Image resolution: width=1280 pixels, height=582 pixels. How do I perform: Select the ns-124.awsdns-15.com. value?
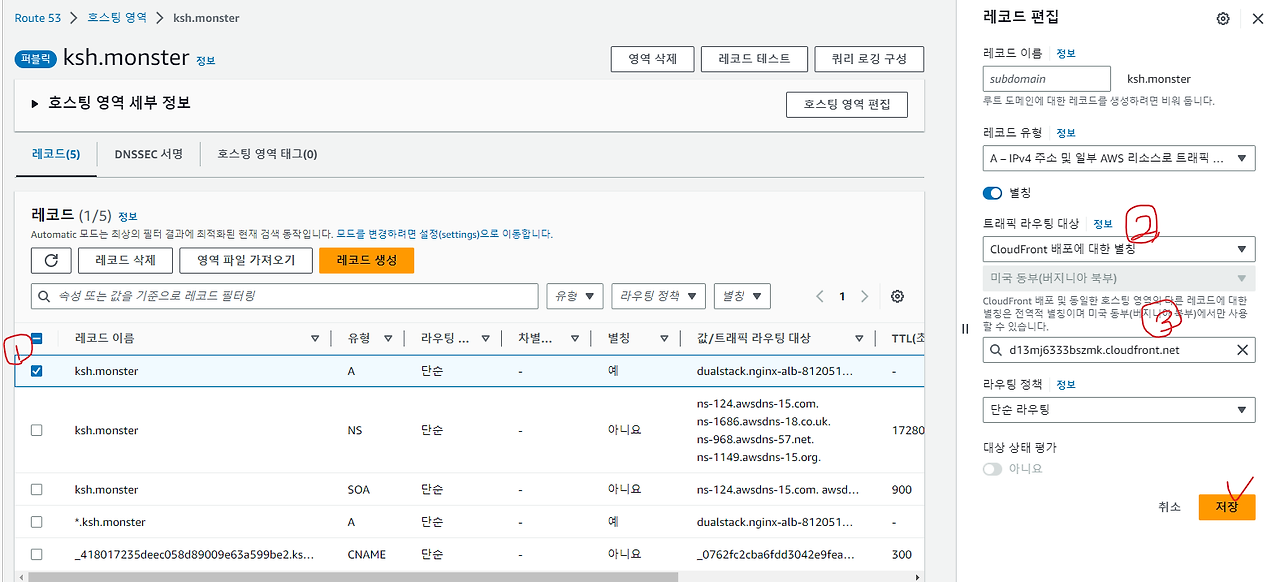pos(758,404)
